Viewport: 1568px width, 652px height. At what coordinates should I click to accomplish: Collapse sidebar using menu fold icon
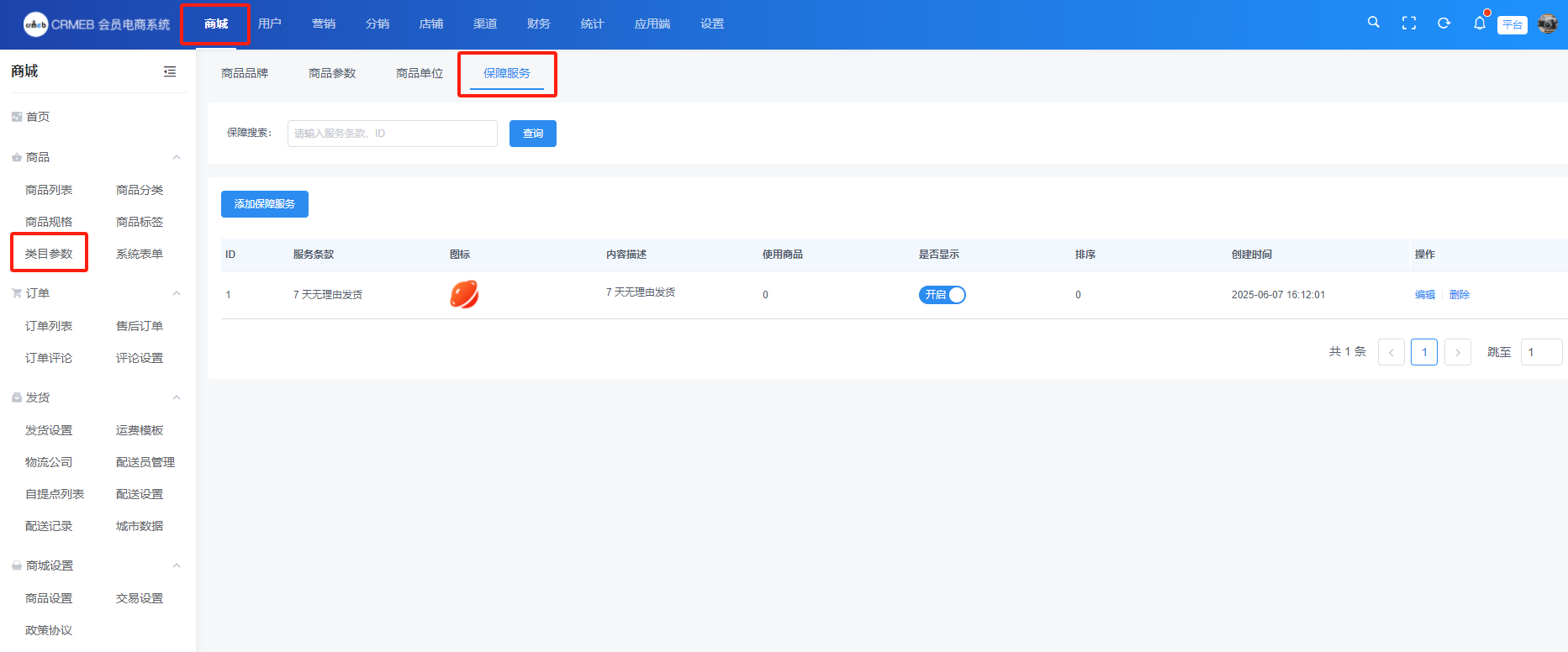coord(170,71)
